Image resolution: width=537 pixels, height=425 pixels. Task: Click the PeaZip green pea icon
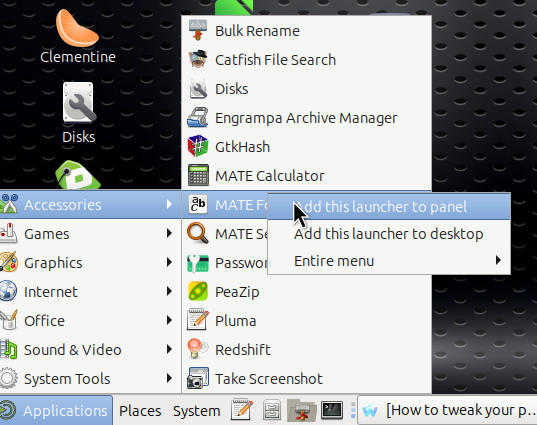pos(198,291)
